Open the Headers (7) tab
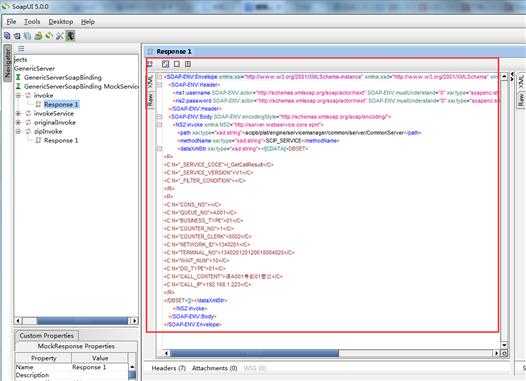The height and width of the screenshot is (381, 526). point(168,368)
